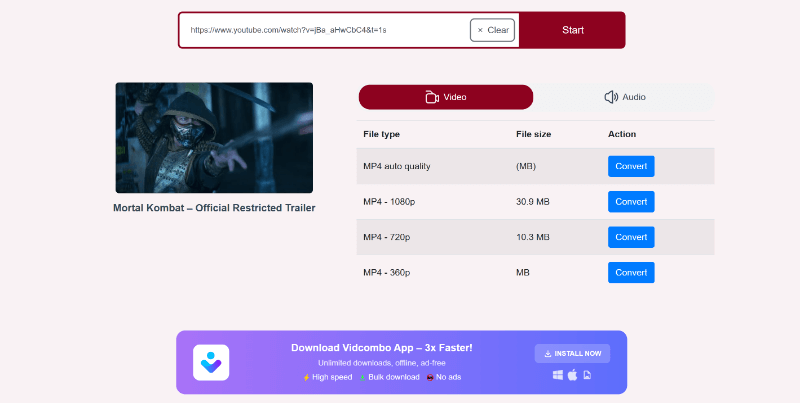Switch to the Video tab
The image size is (800, 403).
point(446,97)
